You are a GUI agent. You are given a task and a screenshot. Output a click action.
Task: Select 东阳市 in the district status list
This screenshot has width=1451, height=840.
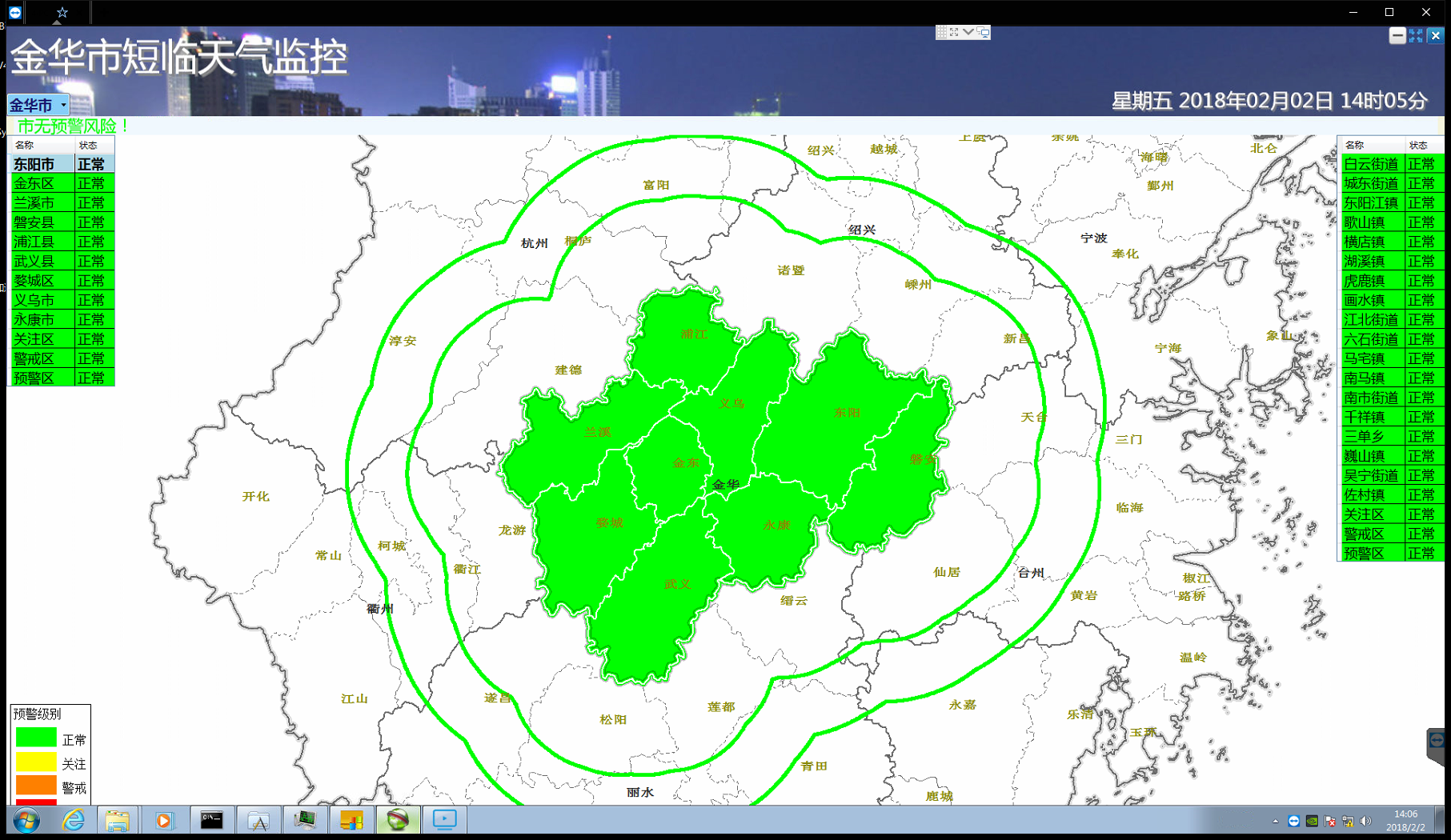[x=32, y=163]
